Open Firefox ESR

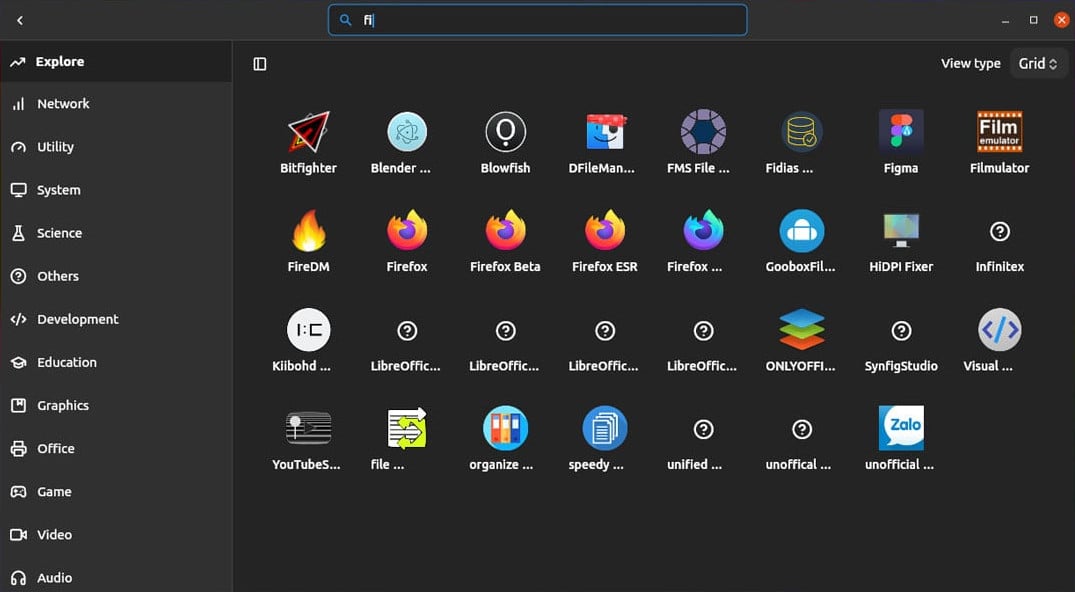(x=605, y=231)
